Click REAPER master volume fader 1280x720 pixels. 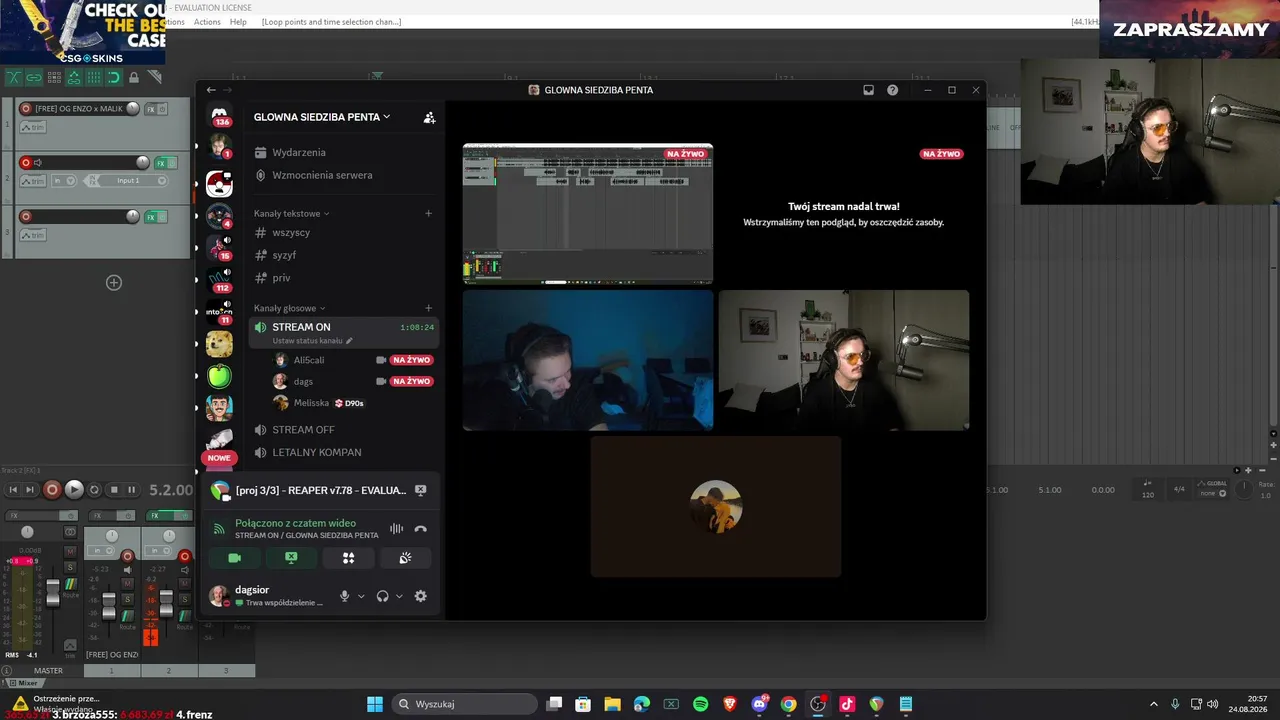click(x=53, y=593)
